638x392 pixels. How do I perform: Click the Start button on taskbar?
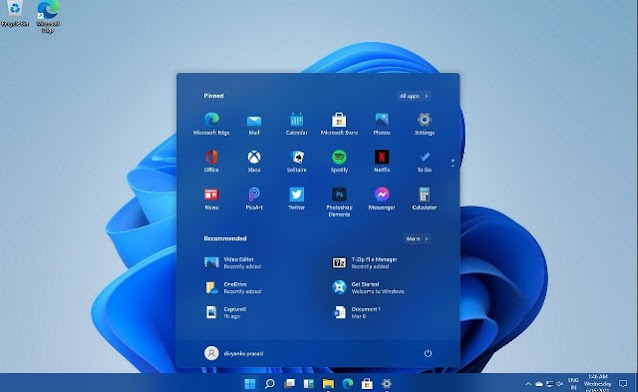click(x=250, y=383)
